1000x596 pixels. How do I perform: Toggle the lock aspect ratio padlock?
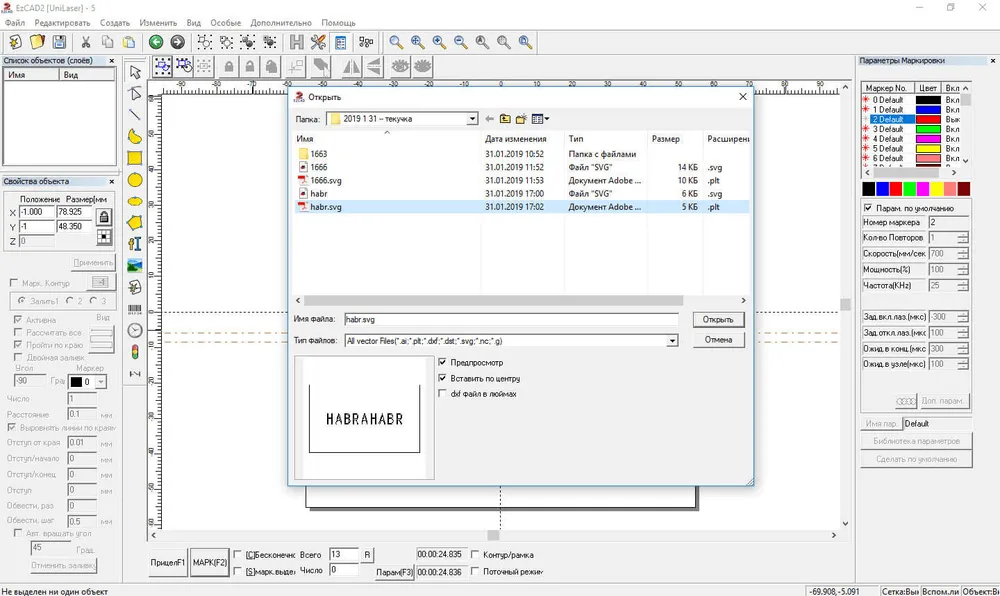tap(103, 217)
